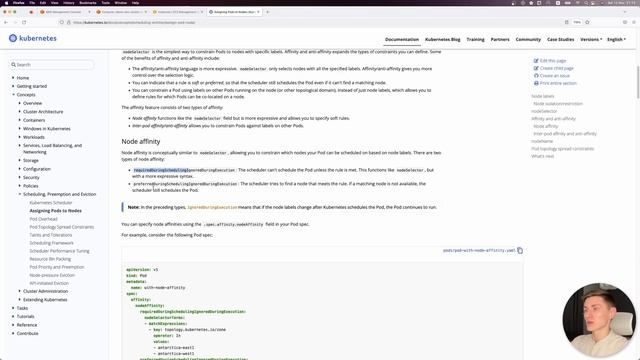Expand the Home tree item

click(x=13, y=78)
